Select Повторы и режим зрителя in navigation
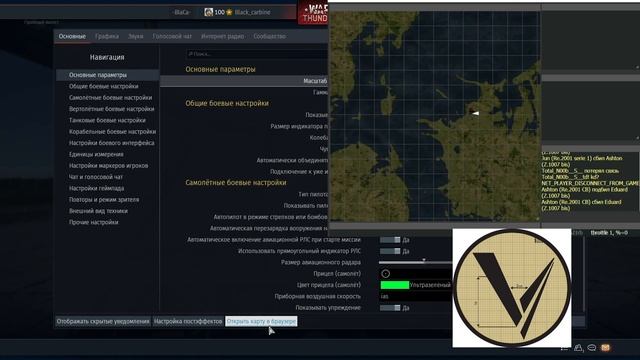The width and height of the screenshot is (640, 360). (104, 200)
